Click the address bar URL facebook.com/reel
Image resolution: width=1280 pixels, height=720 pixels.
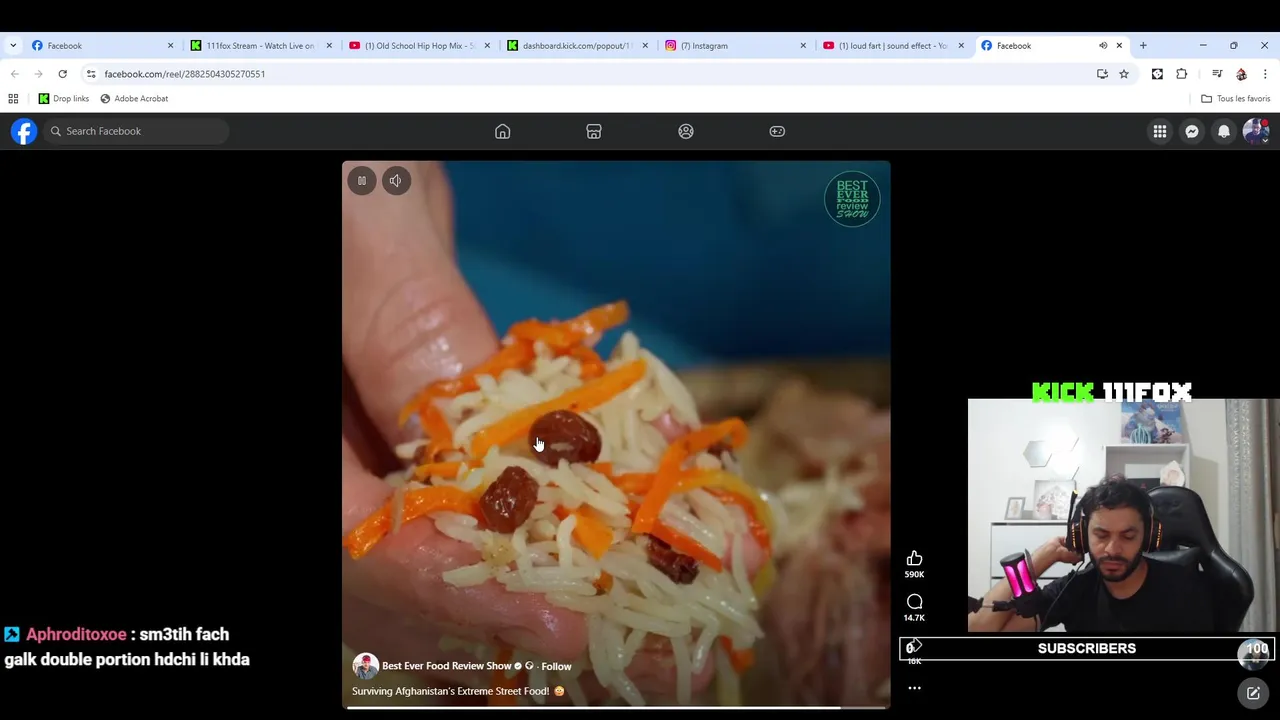[185, 74]
